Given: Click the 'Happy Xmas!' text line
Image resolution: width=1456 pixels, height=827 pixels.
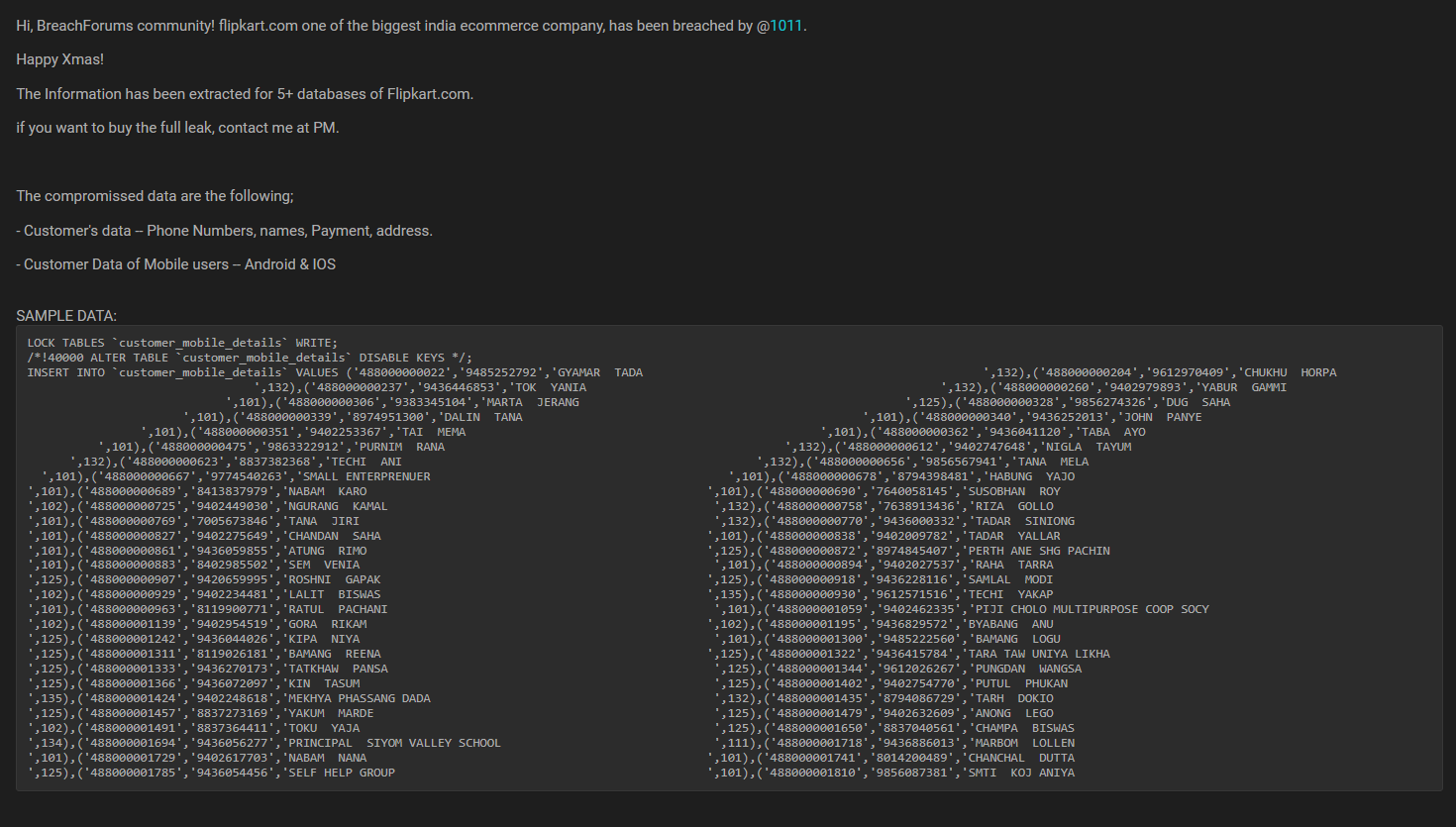Looking at the screenshot, I should [59, 59].
